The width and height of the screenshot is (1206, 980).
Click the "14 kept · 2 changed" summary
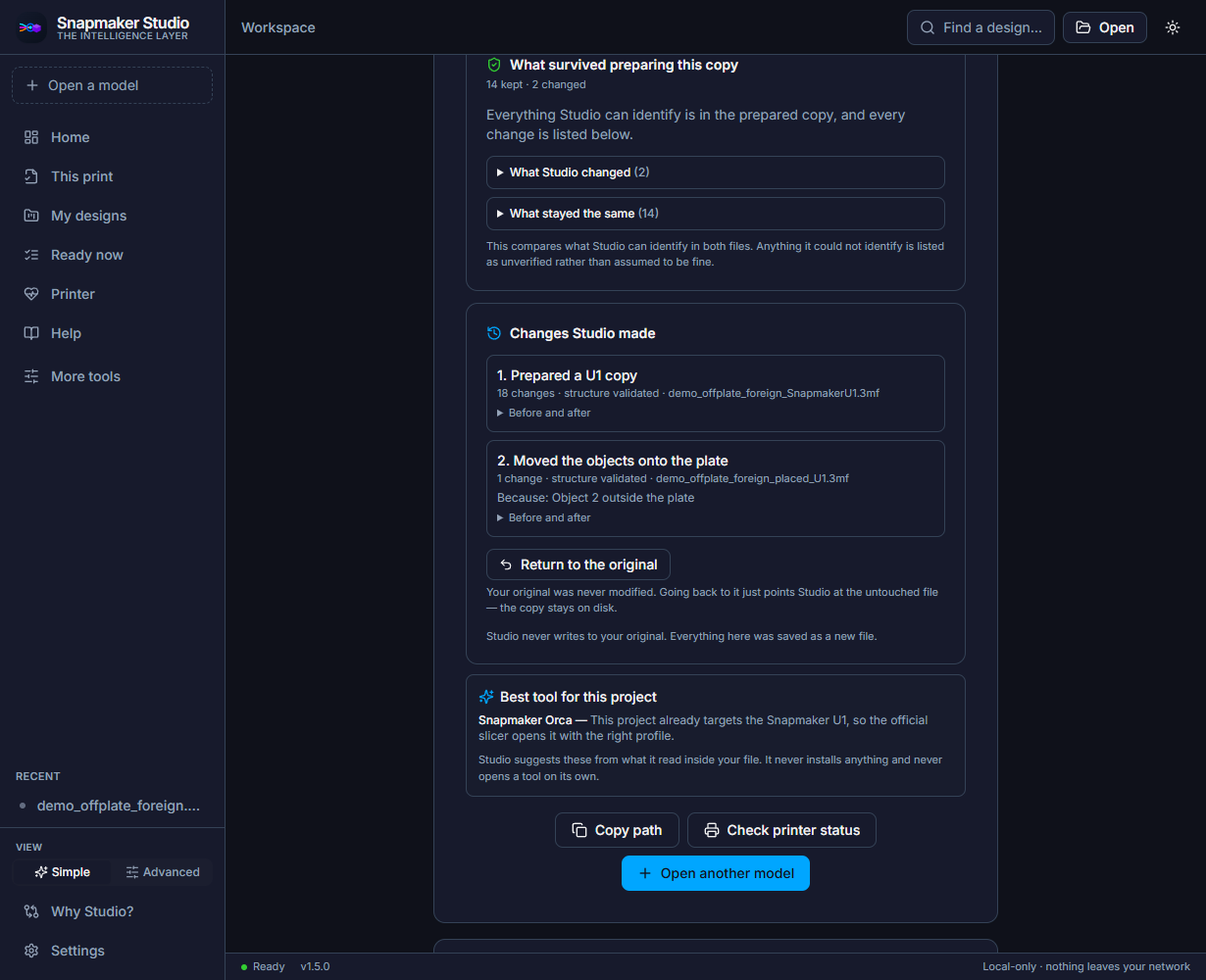[536, 85]
